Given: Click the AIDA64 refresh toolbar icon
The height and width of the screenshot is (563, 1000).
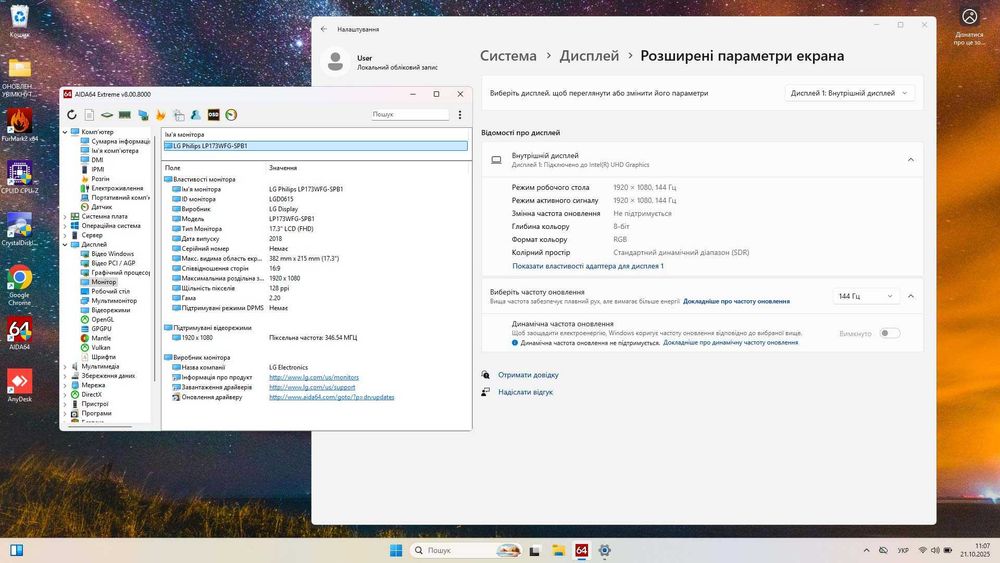Looking at the screenshot, I should point(71,115).
